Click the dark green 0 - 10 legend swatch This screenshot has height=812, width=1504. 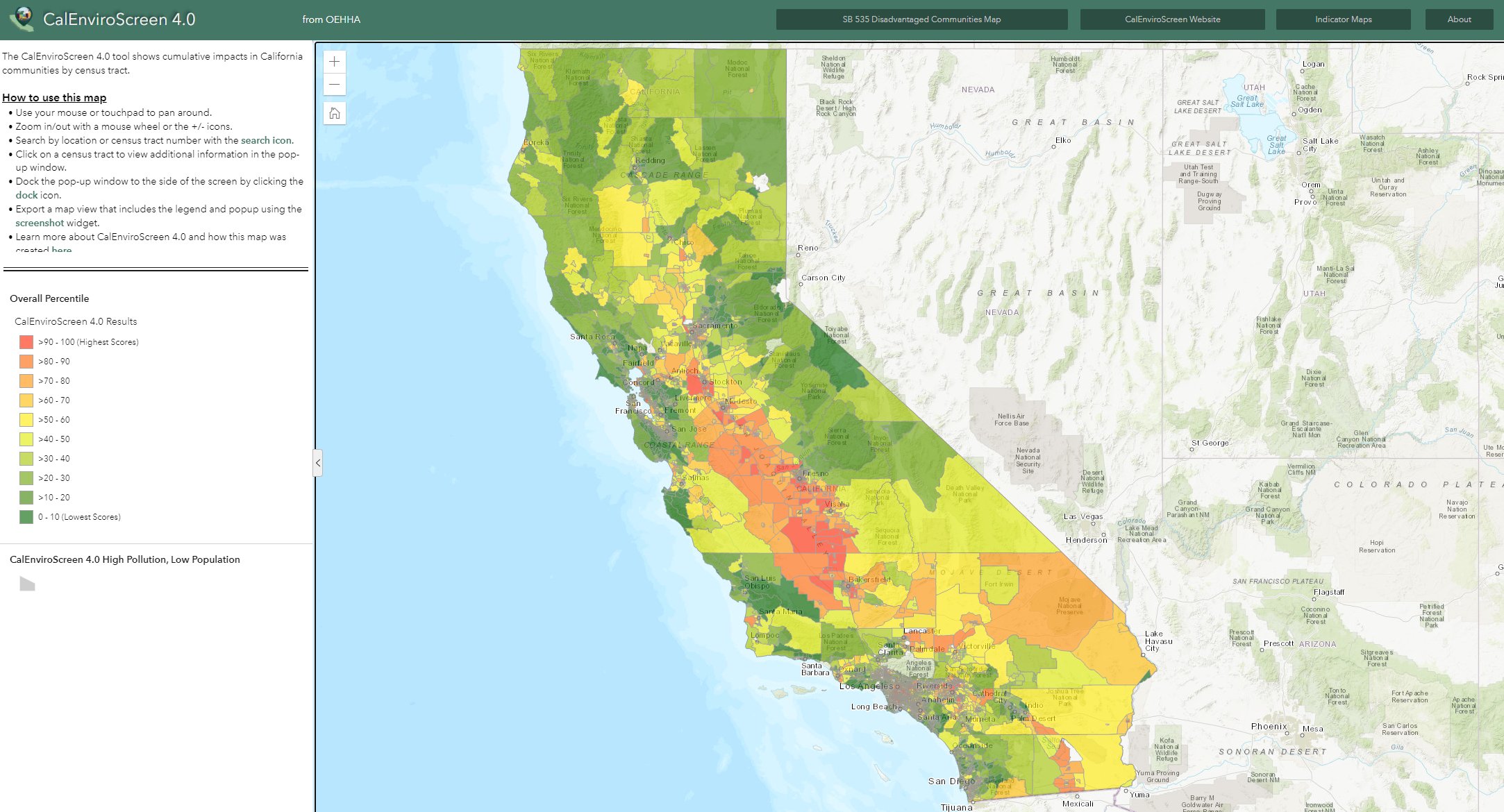[26, 517]
